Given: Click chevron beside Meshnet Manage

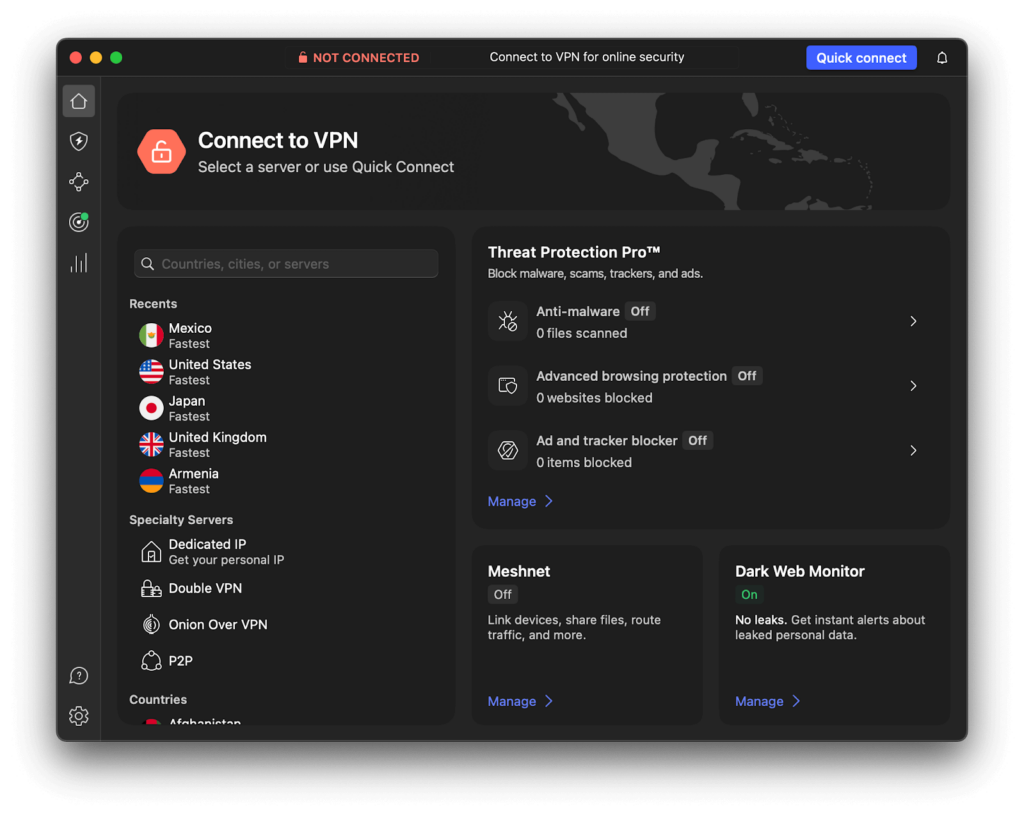Looking at the screenshot, I should tap(549, 701).
